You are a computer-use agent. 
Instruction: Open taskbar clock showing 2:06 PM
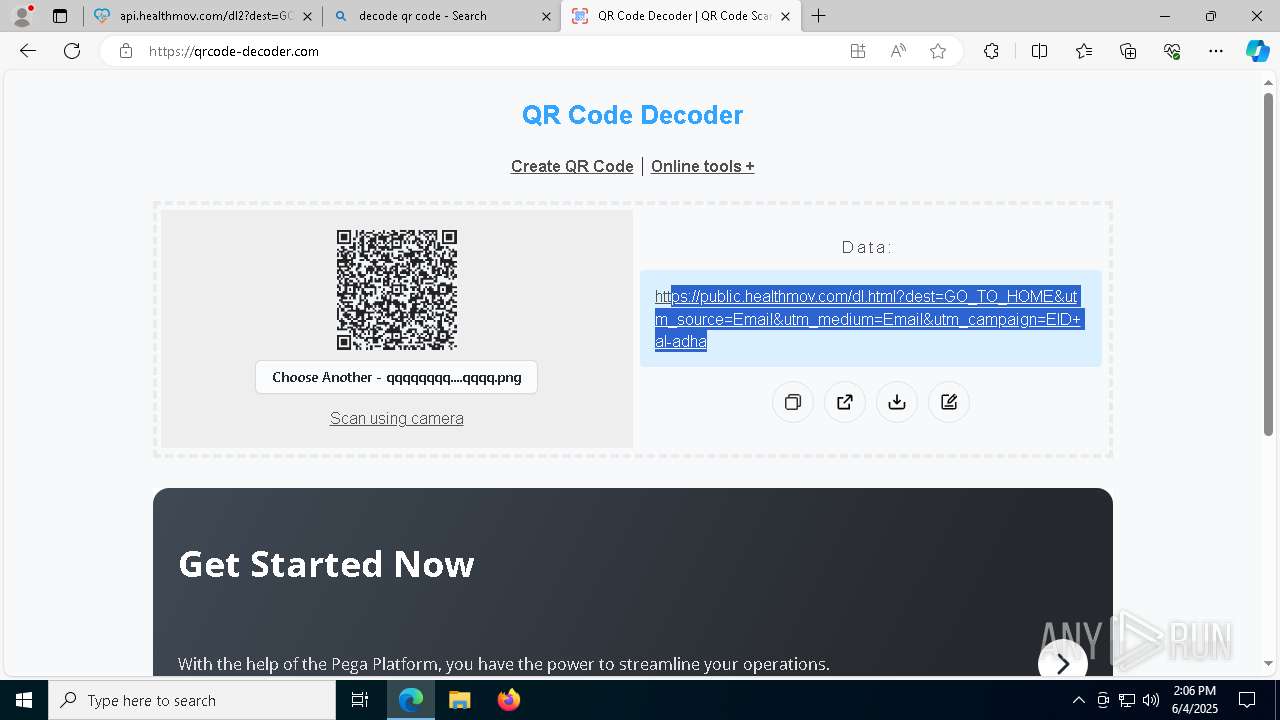tap(1195, 700)
